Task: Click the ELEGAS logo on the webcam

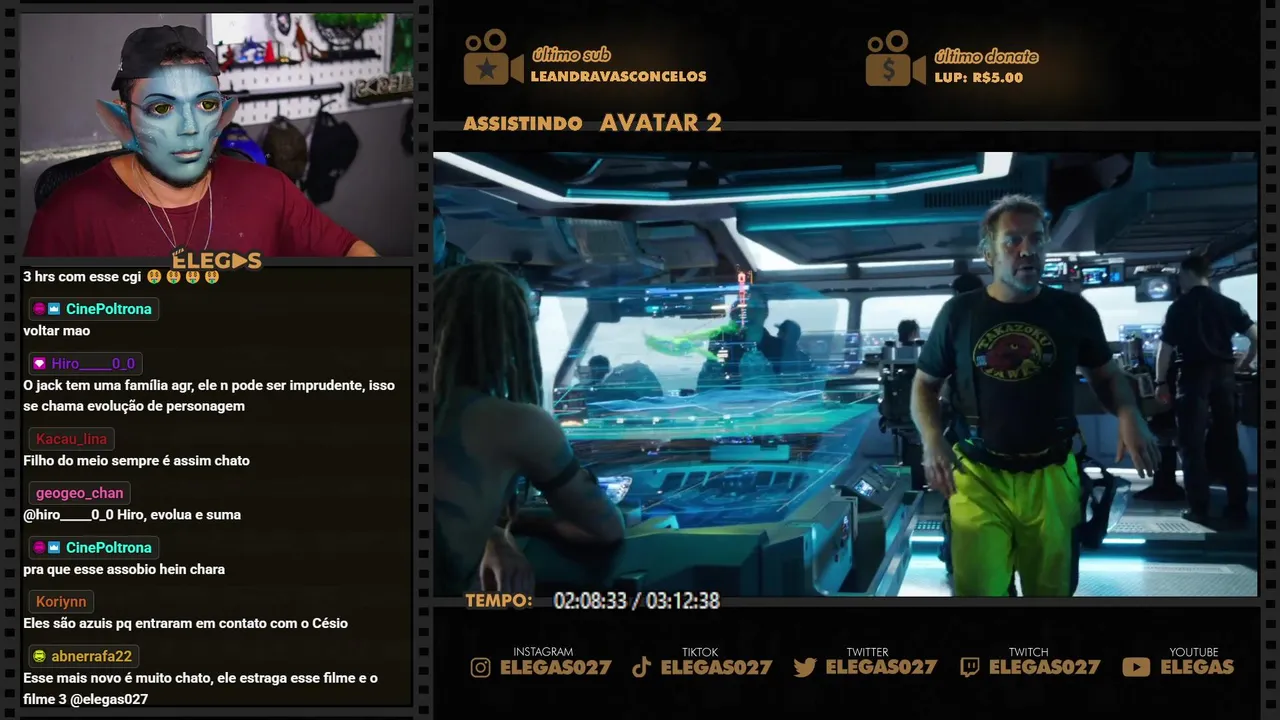Action: 216,261
